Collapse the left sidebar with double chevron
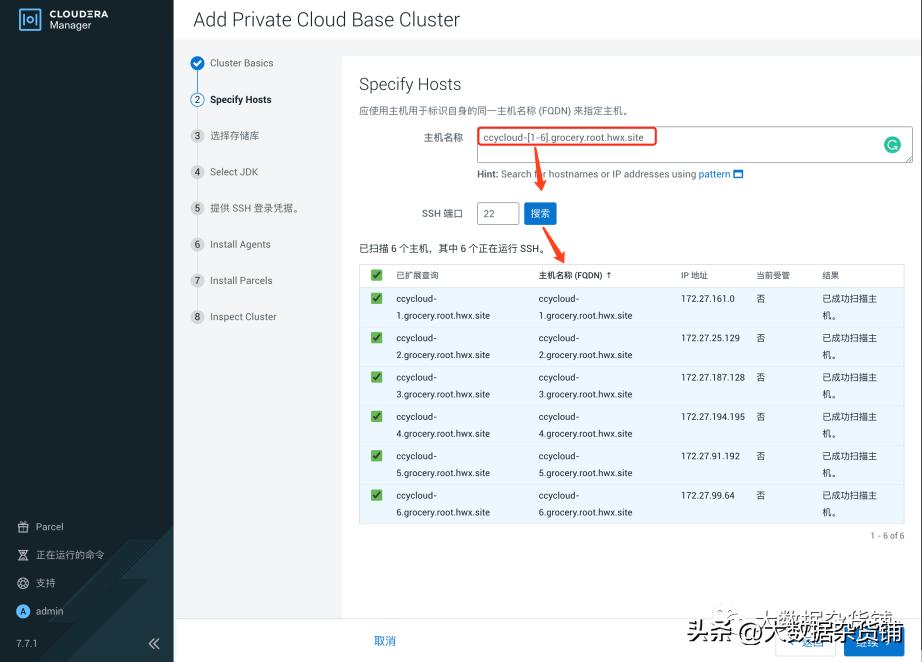922x662 pixels. (x=155, y=644)
